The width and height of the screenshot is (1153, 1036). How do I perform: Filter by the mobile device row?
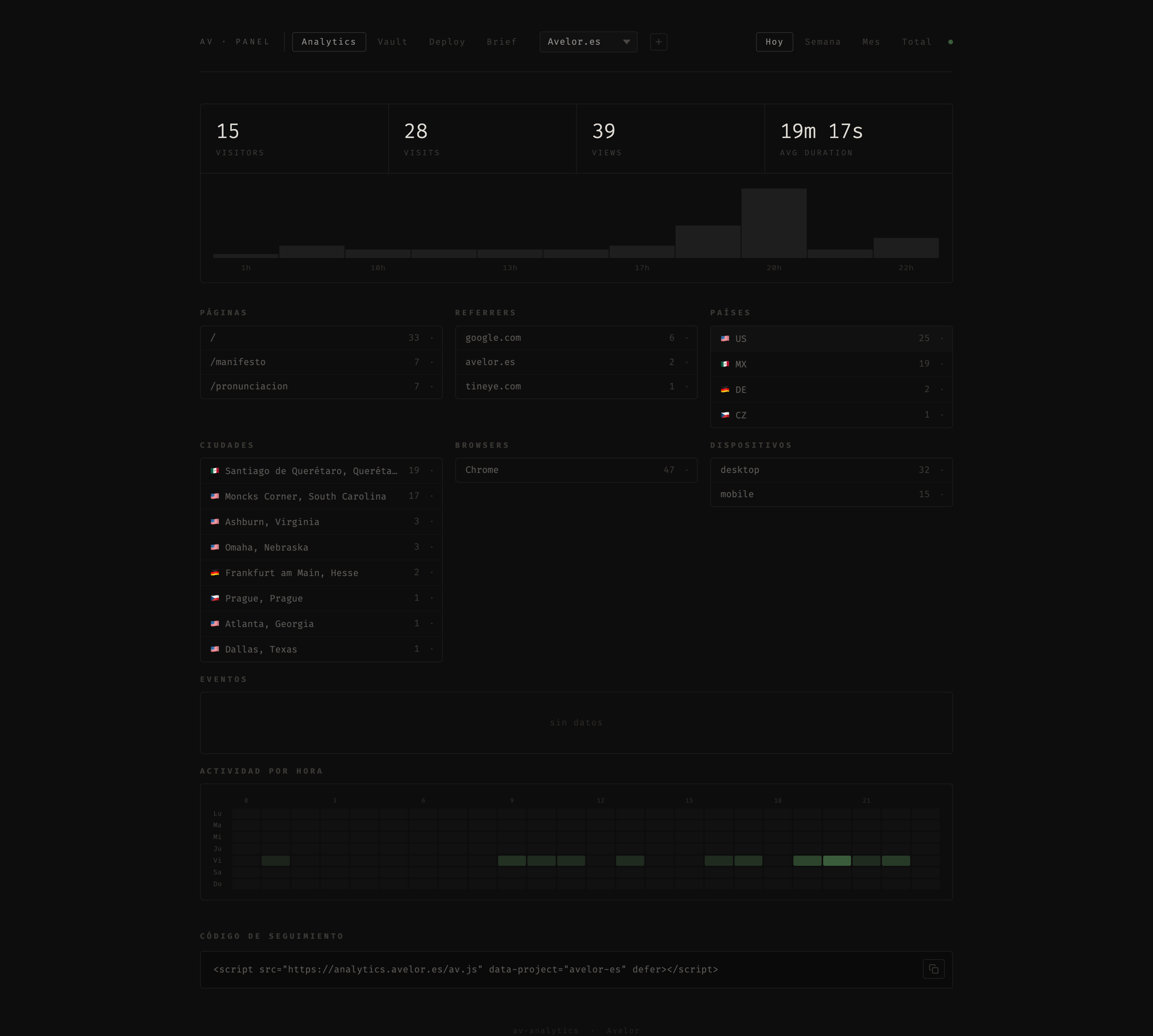click(831, 494)
